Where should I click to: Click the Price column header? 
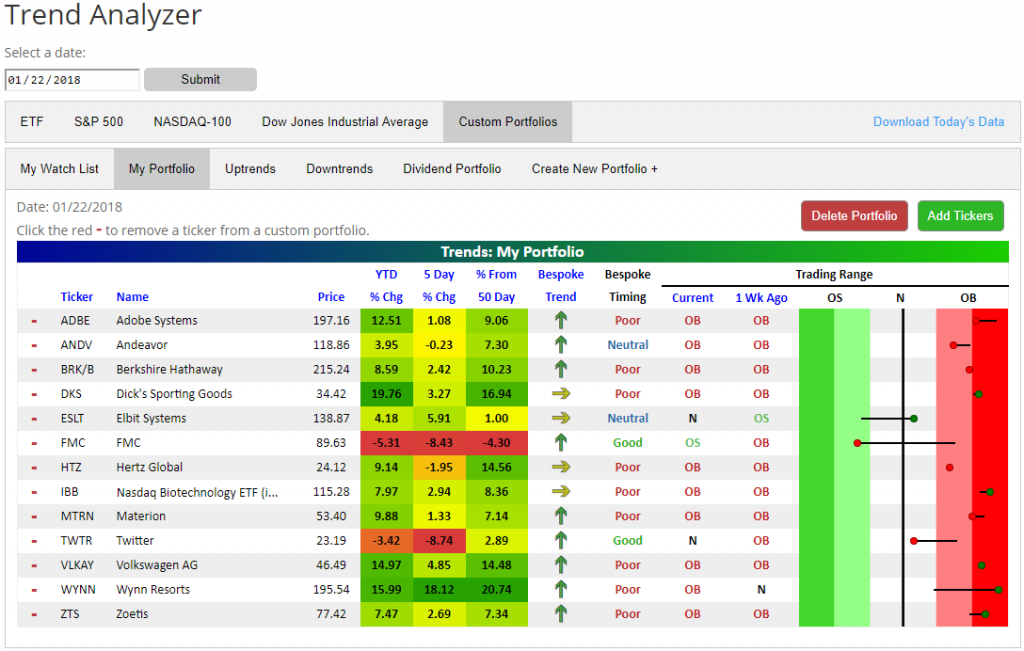click(x=331, y=297)
